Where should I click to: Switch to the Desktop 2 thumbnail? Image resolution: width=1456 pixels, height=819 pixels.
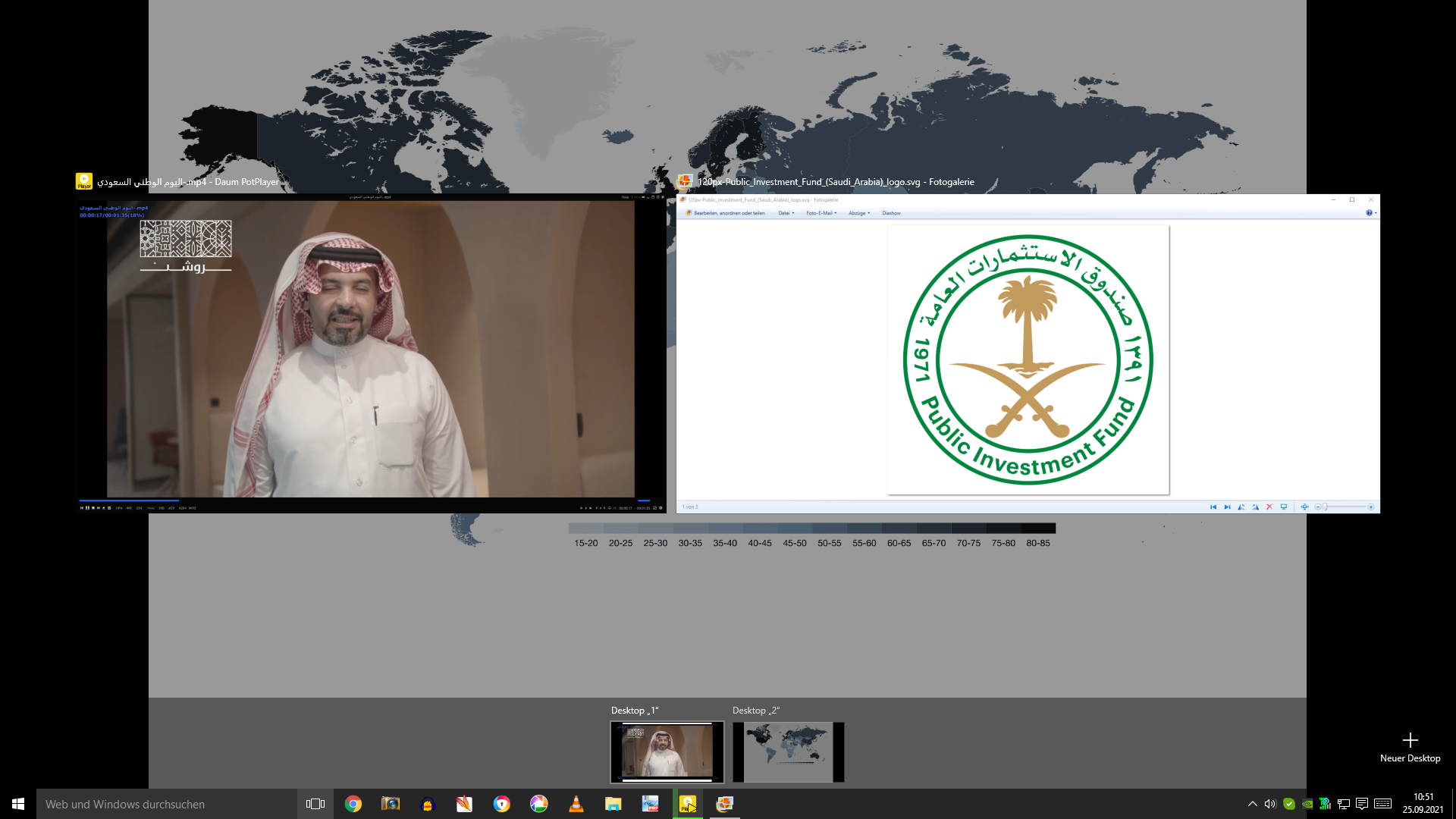(788, 752)
